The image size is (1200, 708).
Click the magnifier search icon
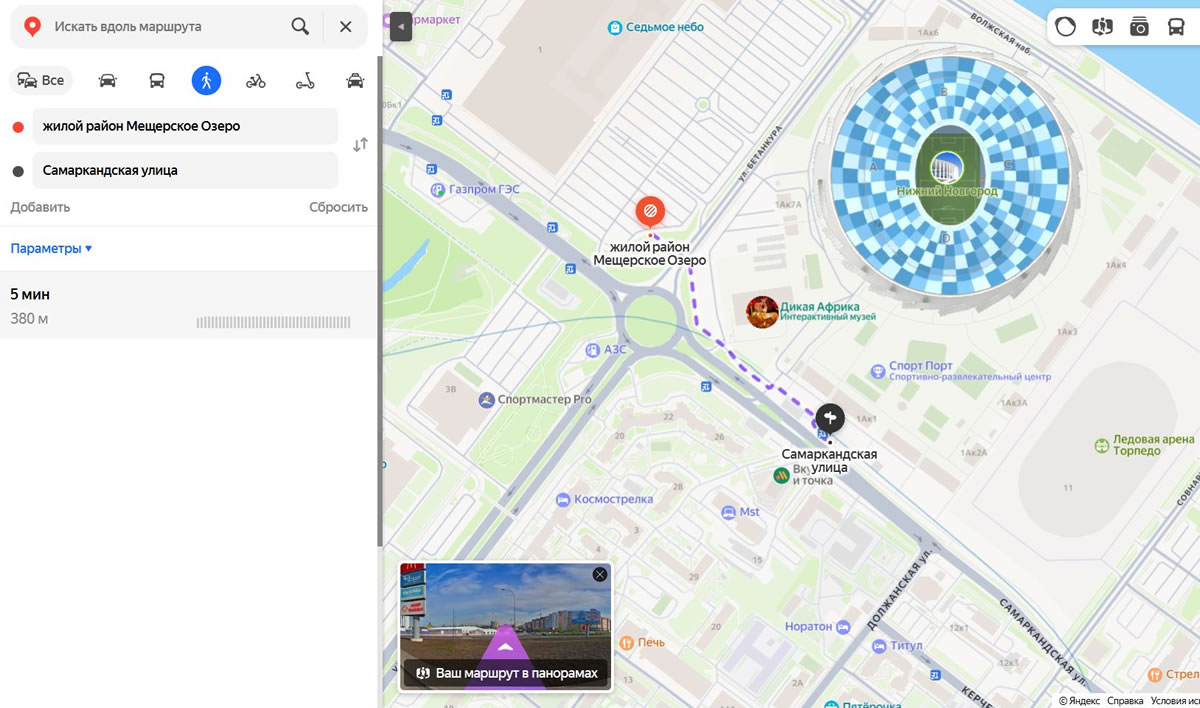tap(300, 27)
